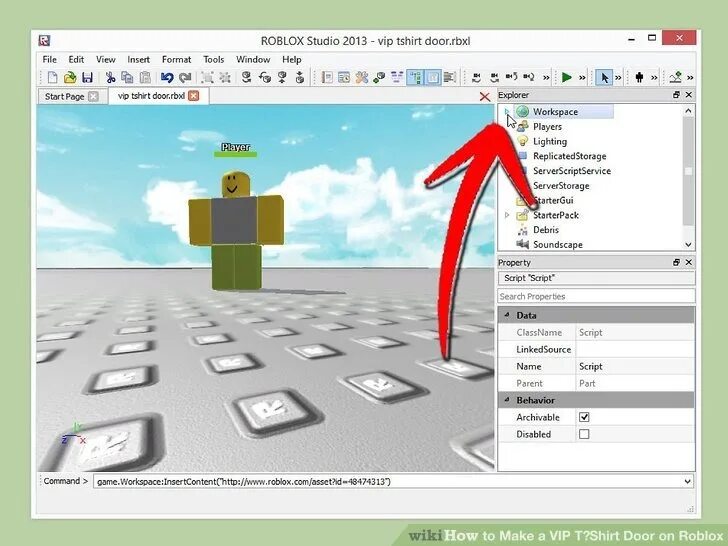
Task: Click the script performance bars icon
Action: click(x=449, y=78)
